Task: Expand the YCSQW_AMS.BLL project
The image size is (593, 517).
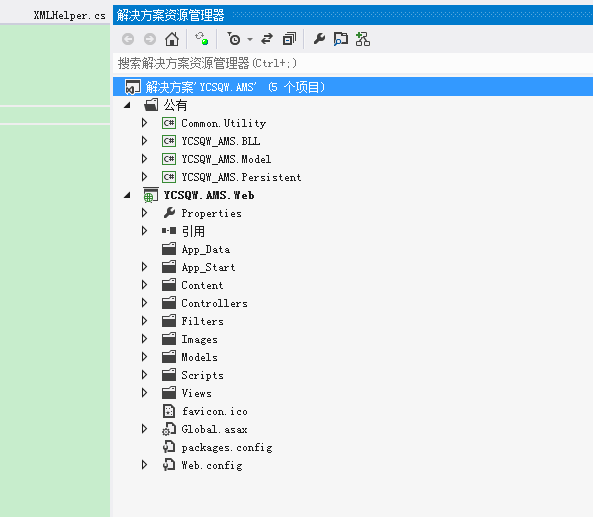Action: click(144, 141)
